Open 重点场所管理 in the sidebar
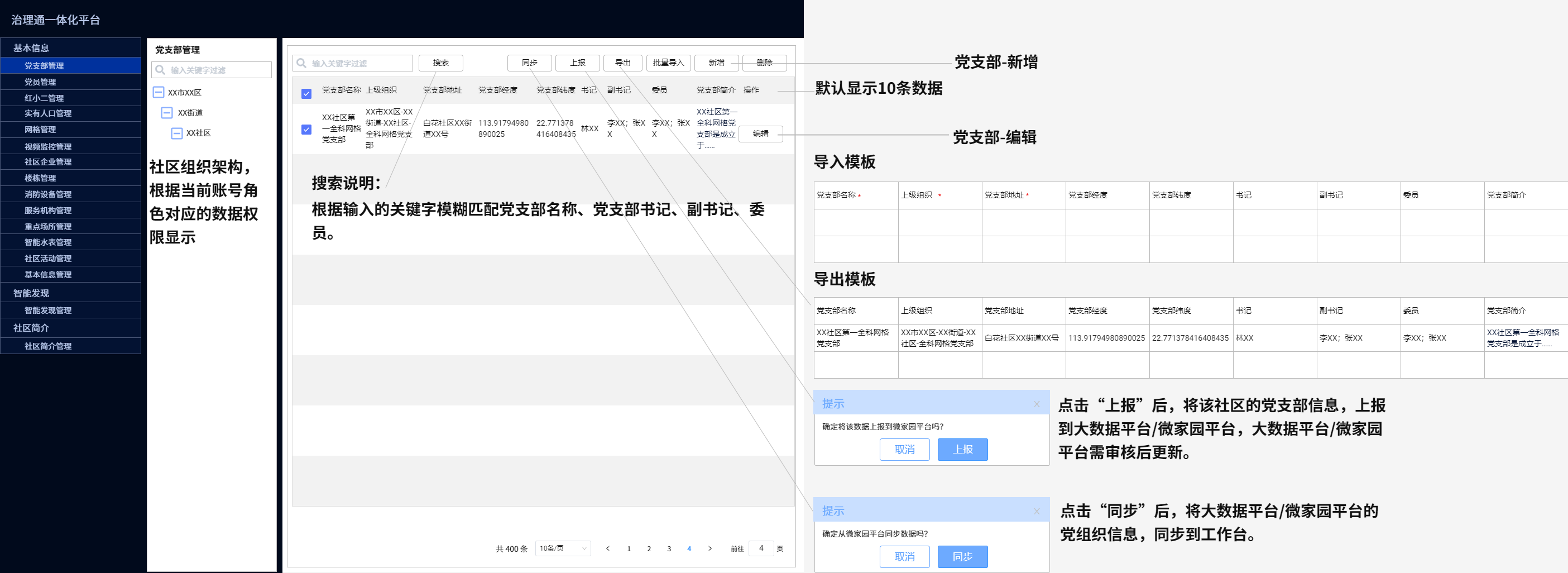 tap(70, 227)
